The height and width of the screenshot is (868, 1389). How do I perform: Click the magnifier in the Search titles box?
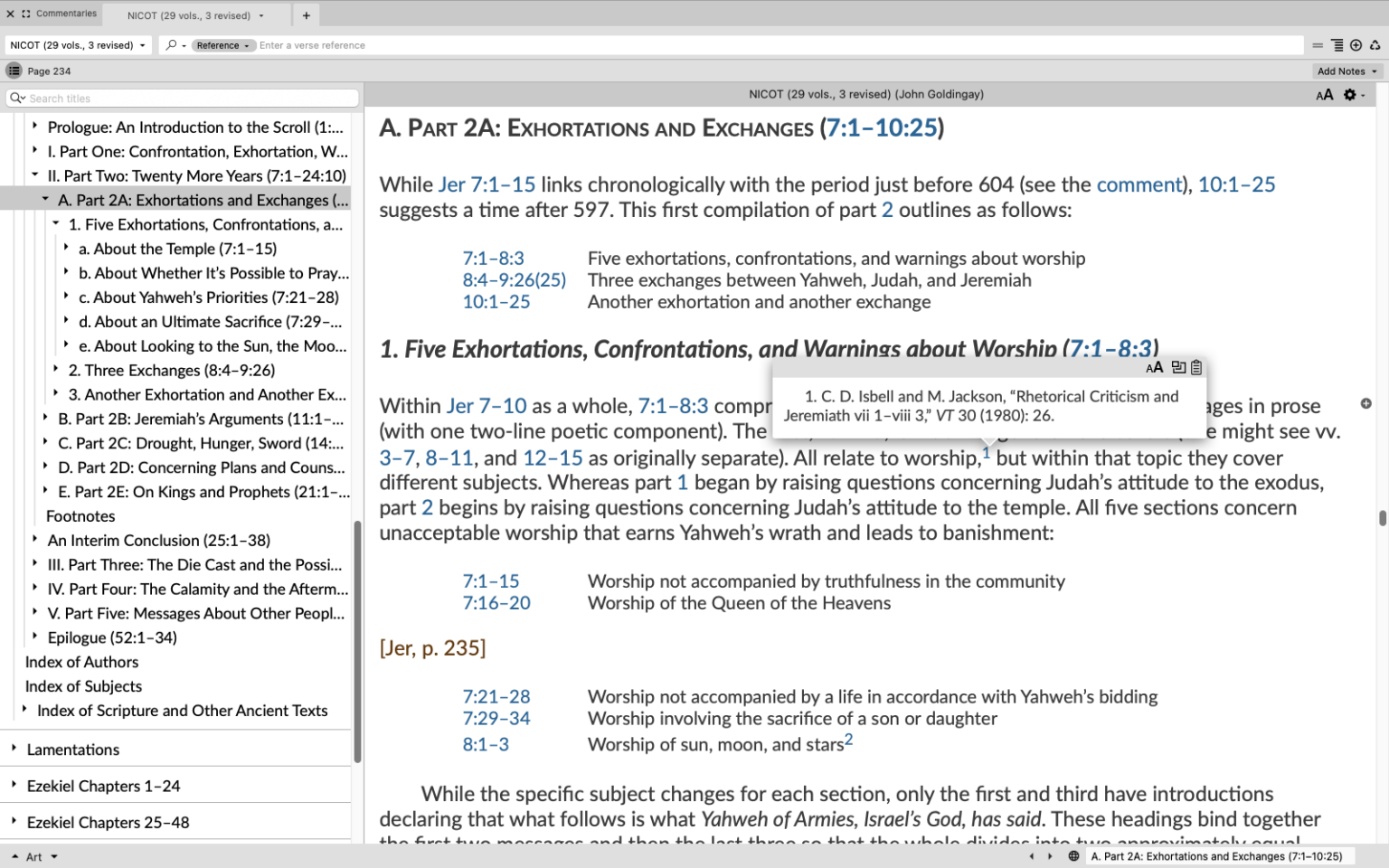click(x=17, y=98)
